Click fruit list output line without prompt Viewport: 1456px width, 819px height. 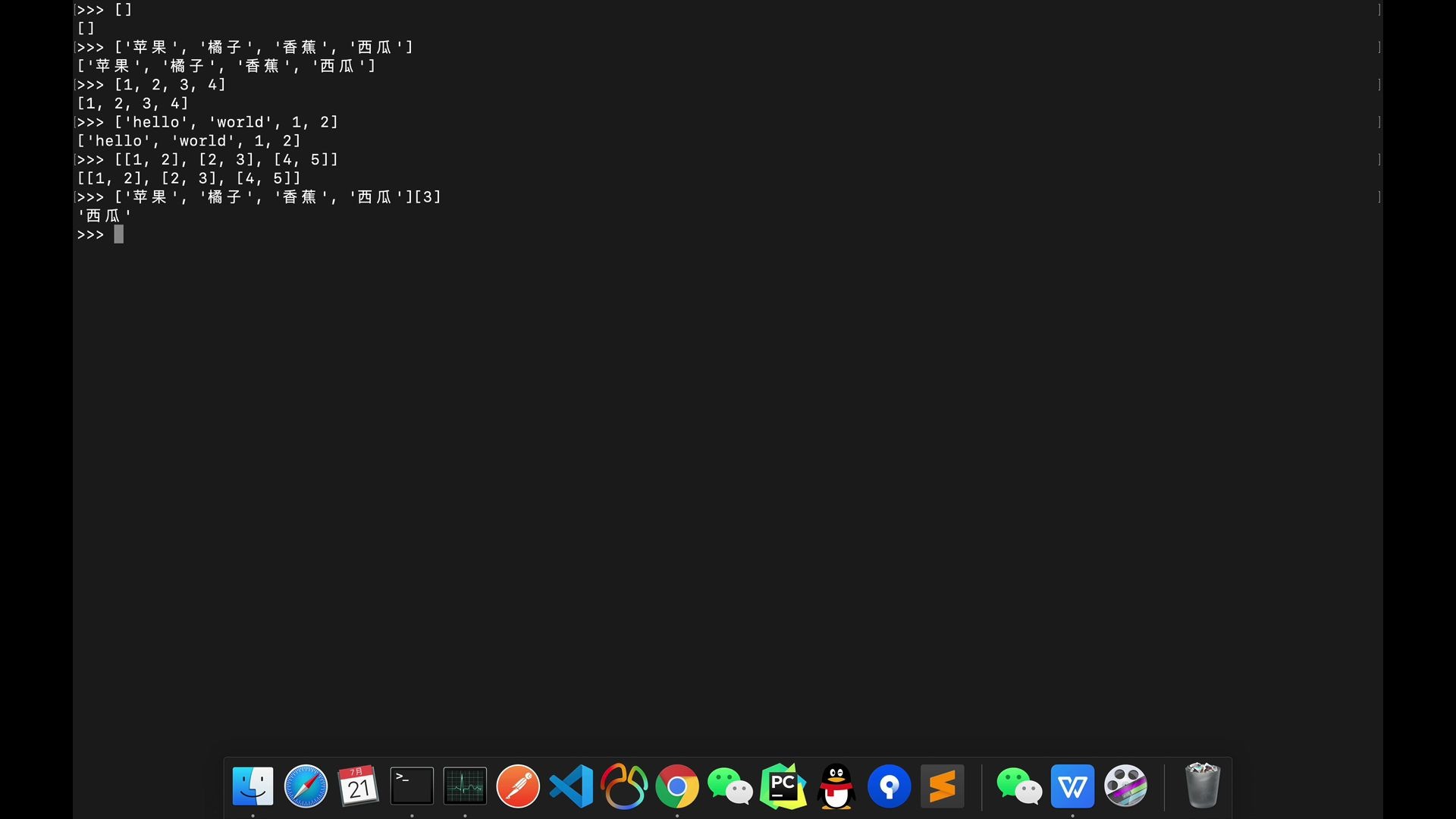(x=227, y=66)
